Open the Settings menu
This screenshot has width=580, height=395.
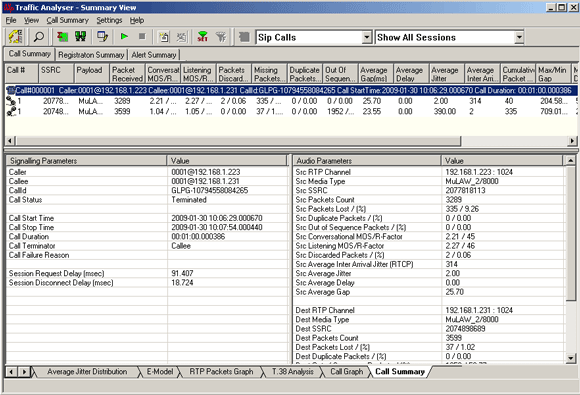(109, 20)
